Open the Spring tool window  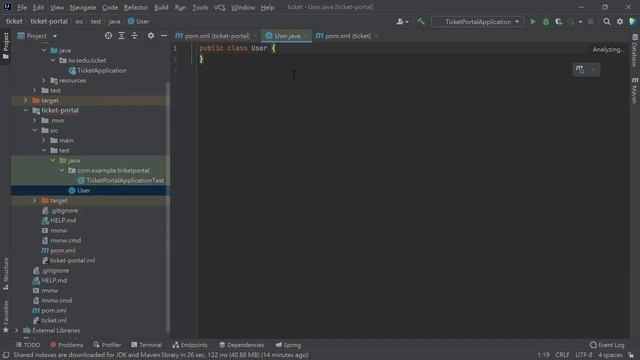(288, 345)
